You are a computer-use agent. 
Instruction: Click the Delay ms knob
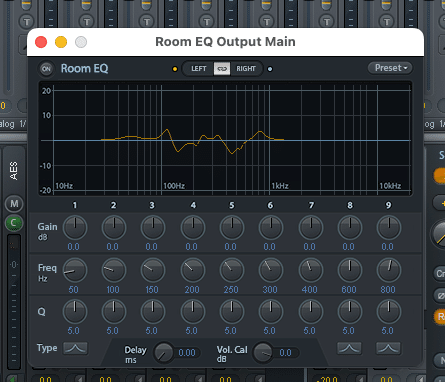point(163,353)
